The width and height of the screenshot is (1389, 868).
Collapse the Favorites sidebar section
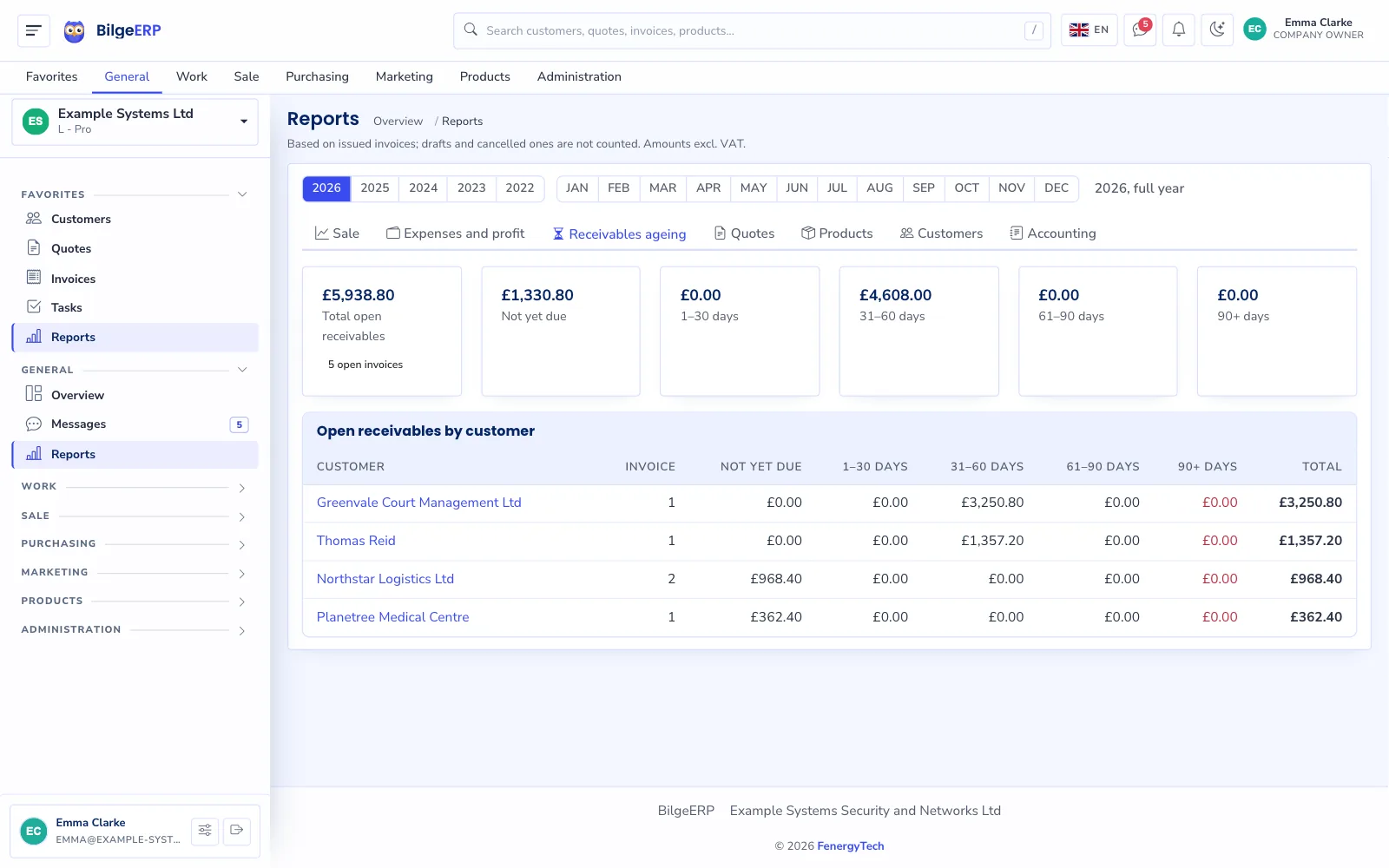(x=242, y=194)
